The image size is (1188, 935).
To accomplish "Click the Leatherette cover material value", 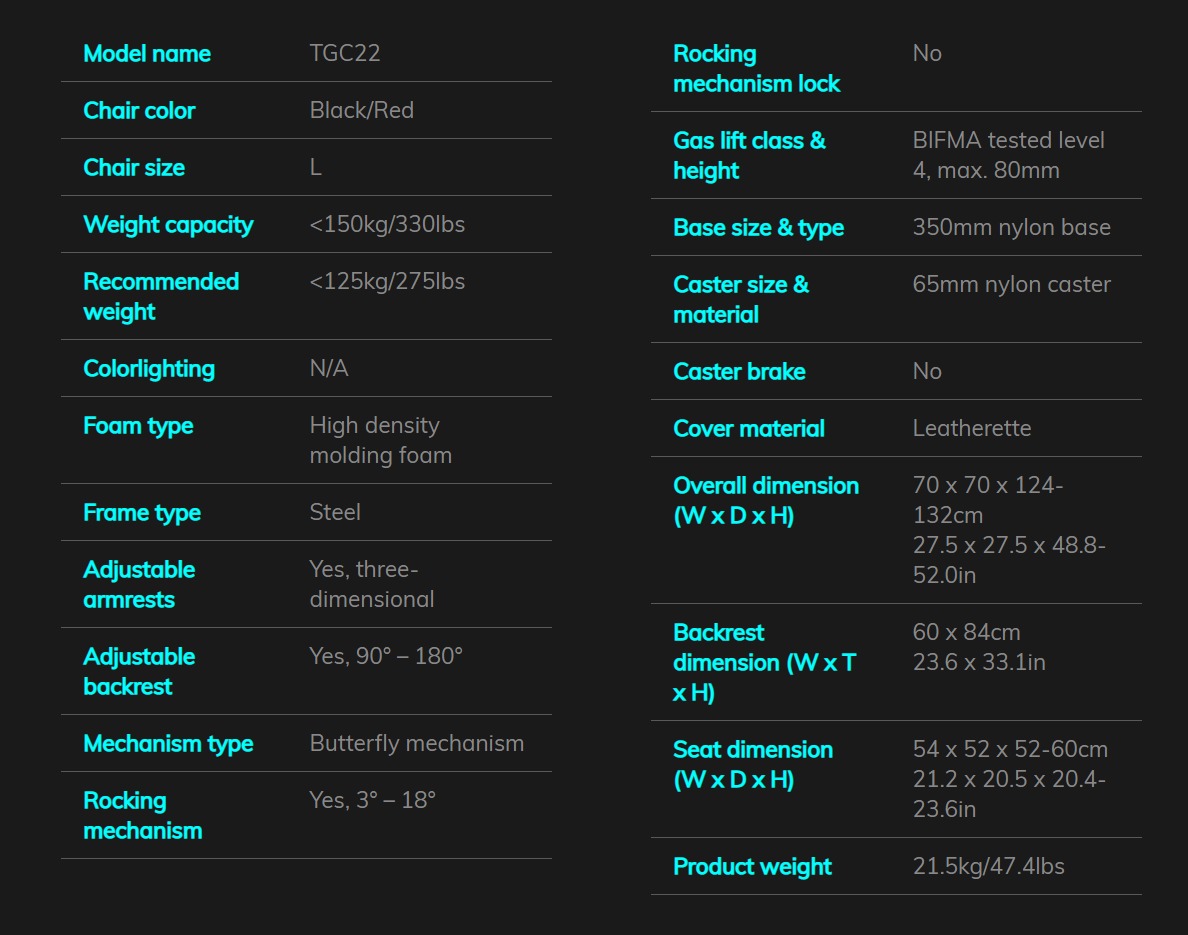I will [x=971, y=429].
